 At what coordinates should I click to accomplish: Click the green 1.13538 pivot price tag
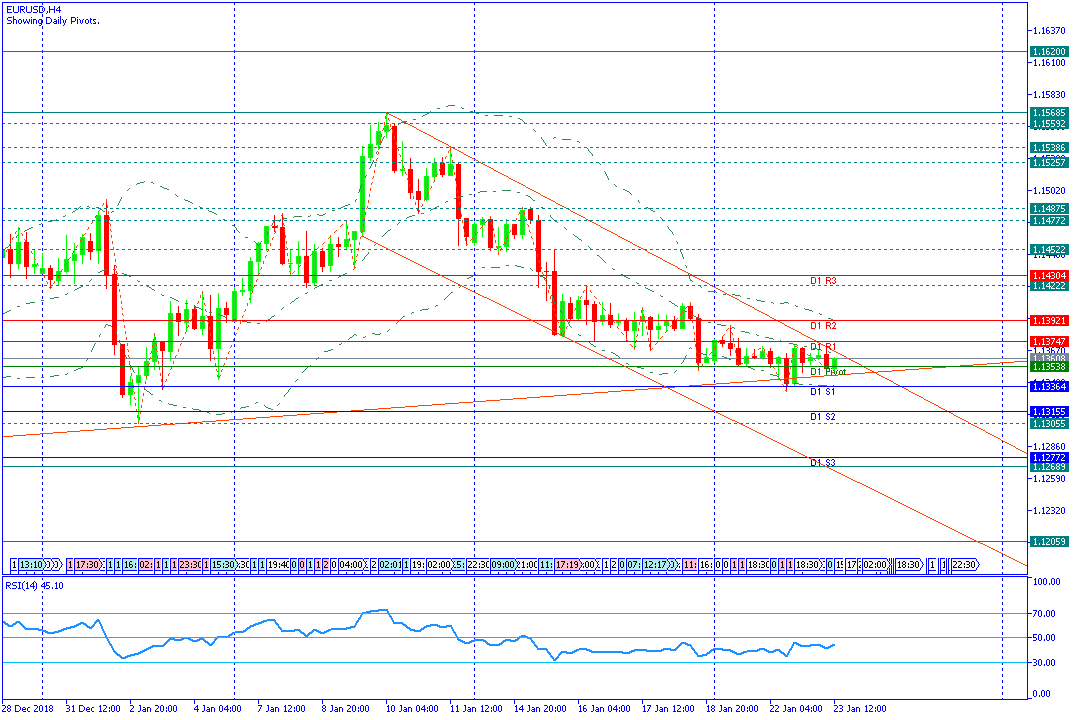tap(1049, 366)
